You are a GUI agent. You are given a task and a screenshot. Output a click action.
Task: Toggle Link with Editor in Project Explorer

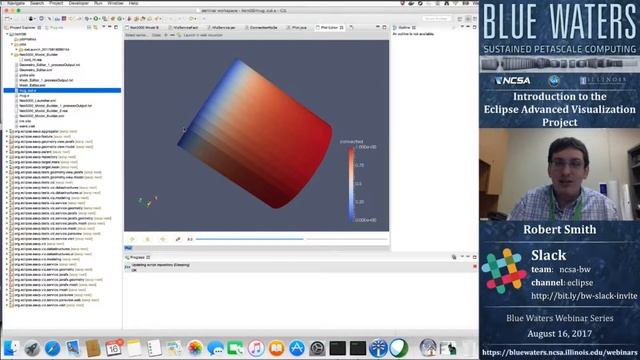pyautogui.click(x=96, y=27)
